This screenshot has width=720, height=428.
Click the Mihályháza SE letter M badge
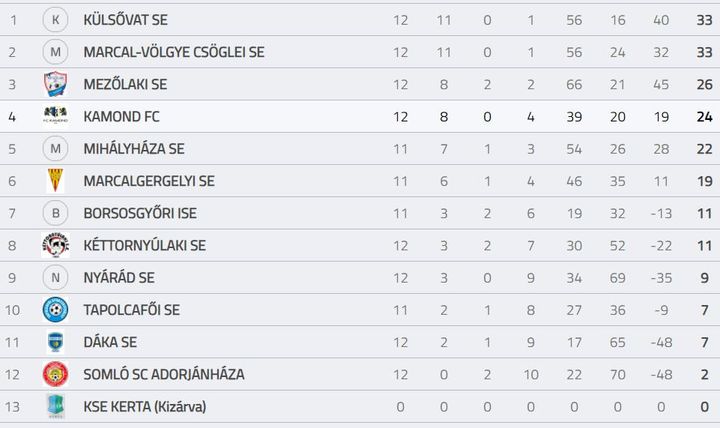tap(55, 148)
